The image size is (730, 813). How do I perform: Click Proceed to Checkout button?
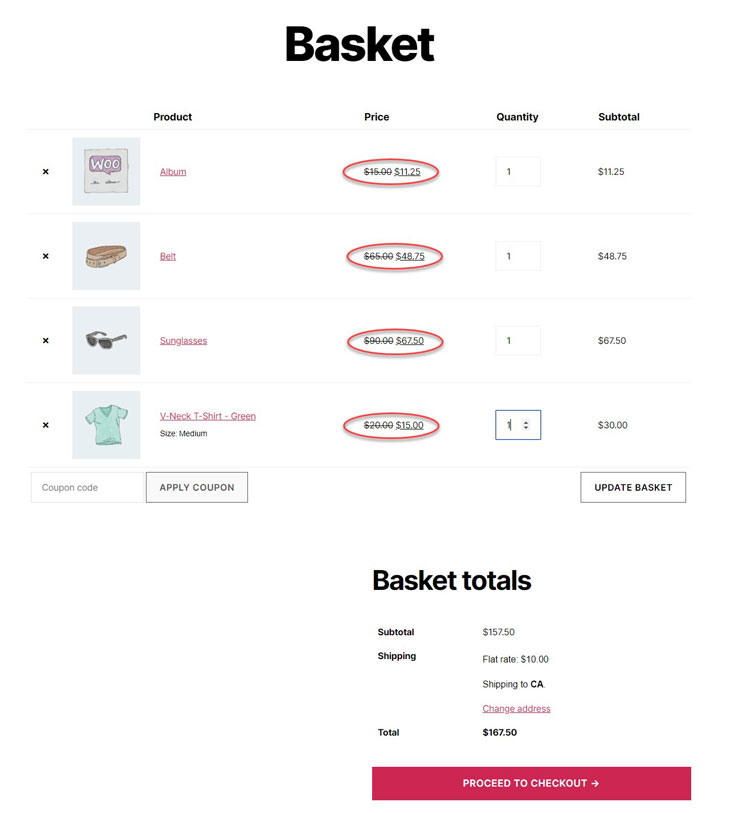(531, 783)
